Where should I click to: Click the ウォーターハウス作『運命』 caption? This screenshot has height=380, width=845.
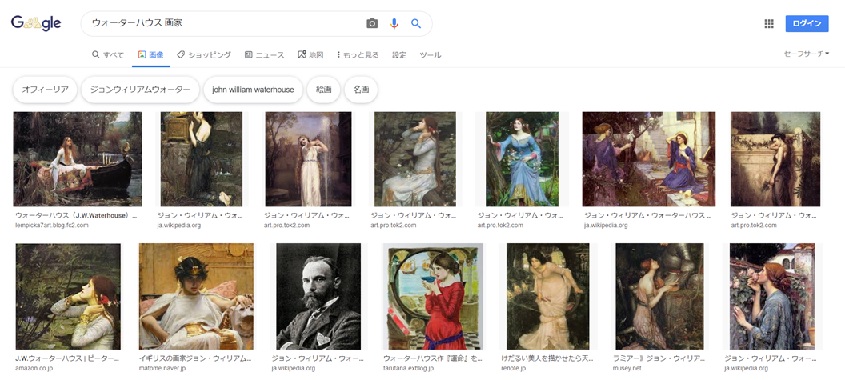pyautogui.click(x=432, y=358)
